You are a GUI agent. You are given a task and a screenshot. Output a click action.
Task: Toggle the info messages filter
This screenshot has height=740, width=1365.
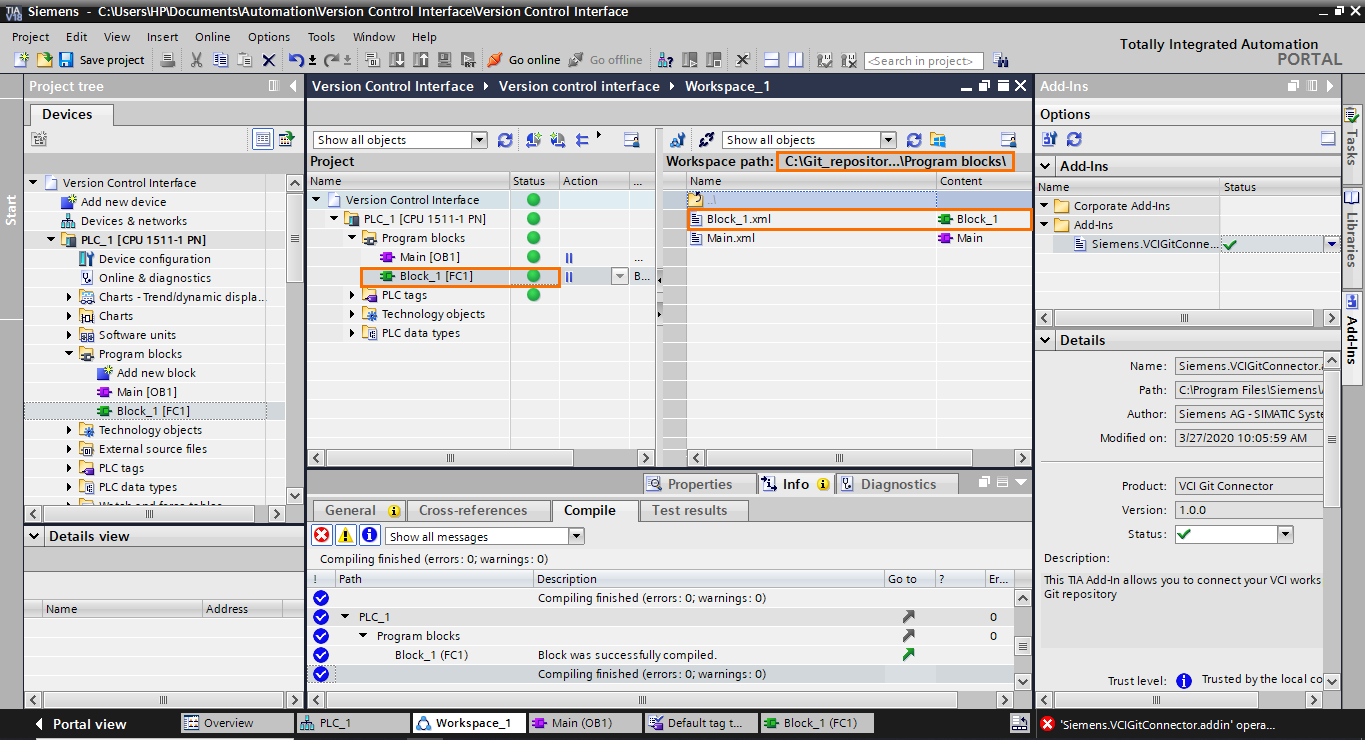pos(368,534)
